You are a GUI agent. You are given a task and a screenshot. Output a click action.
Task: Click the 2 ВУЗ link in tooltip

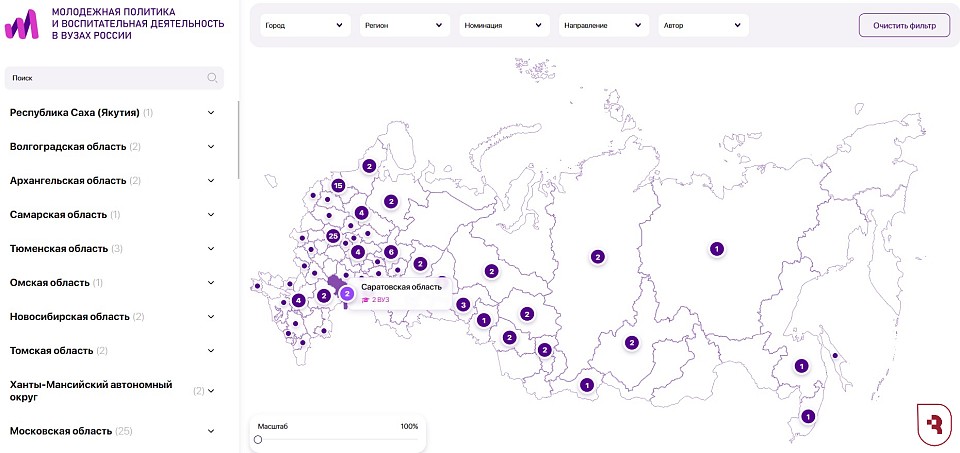(x=377, y=299)
